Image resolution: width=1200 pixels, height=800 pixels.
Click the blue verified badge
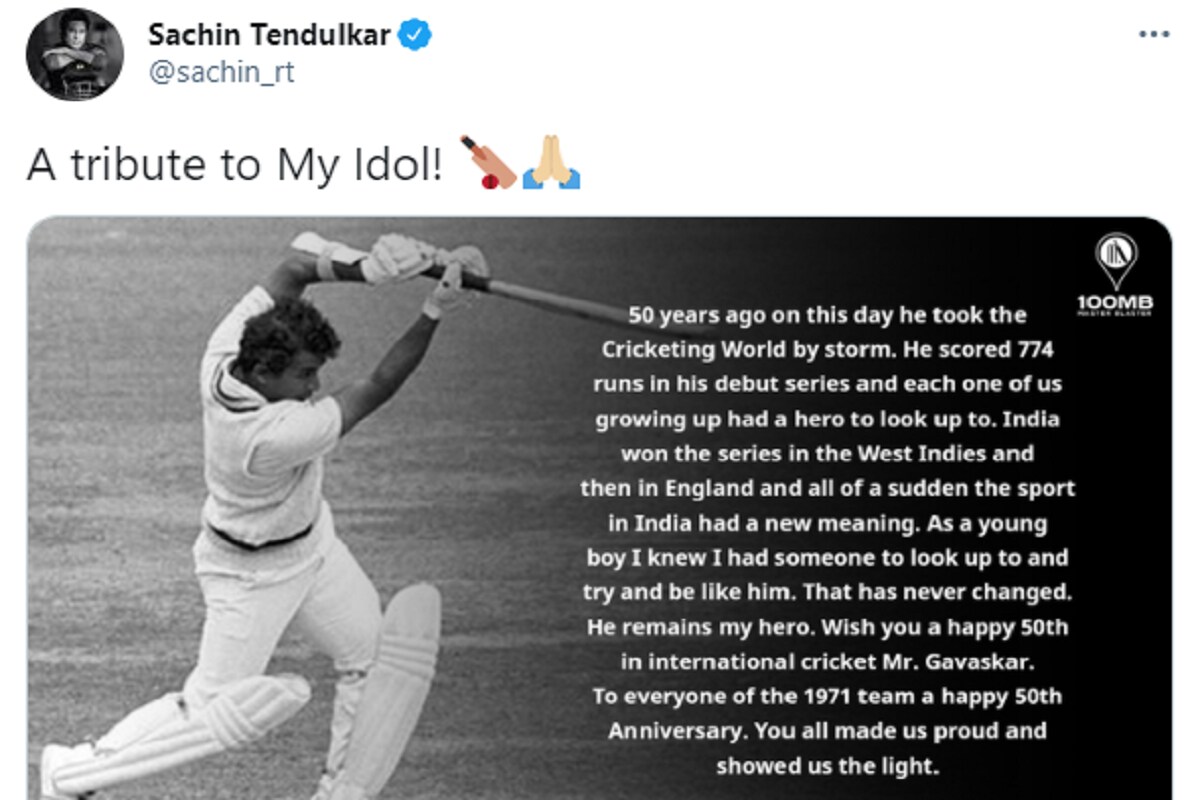[415, 35]
